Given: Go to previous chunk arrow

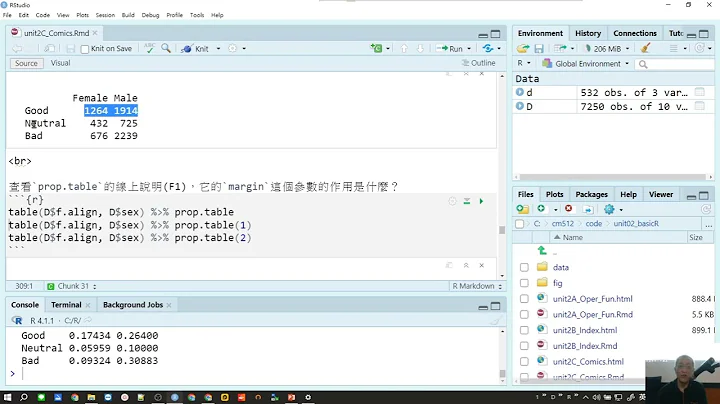Looking at the screenshot, I should tap(404, 48).
